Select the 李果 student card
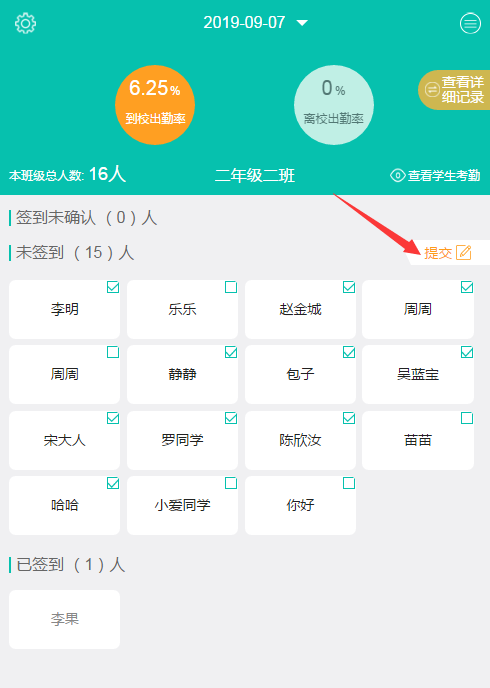 64,619
